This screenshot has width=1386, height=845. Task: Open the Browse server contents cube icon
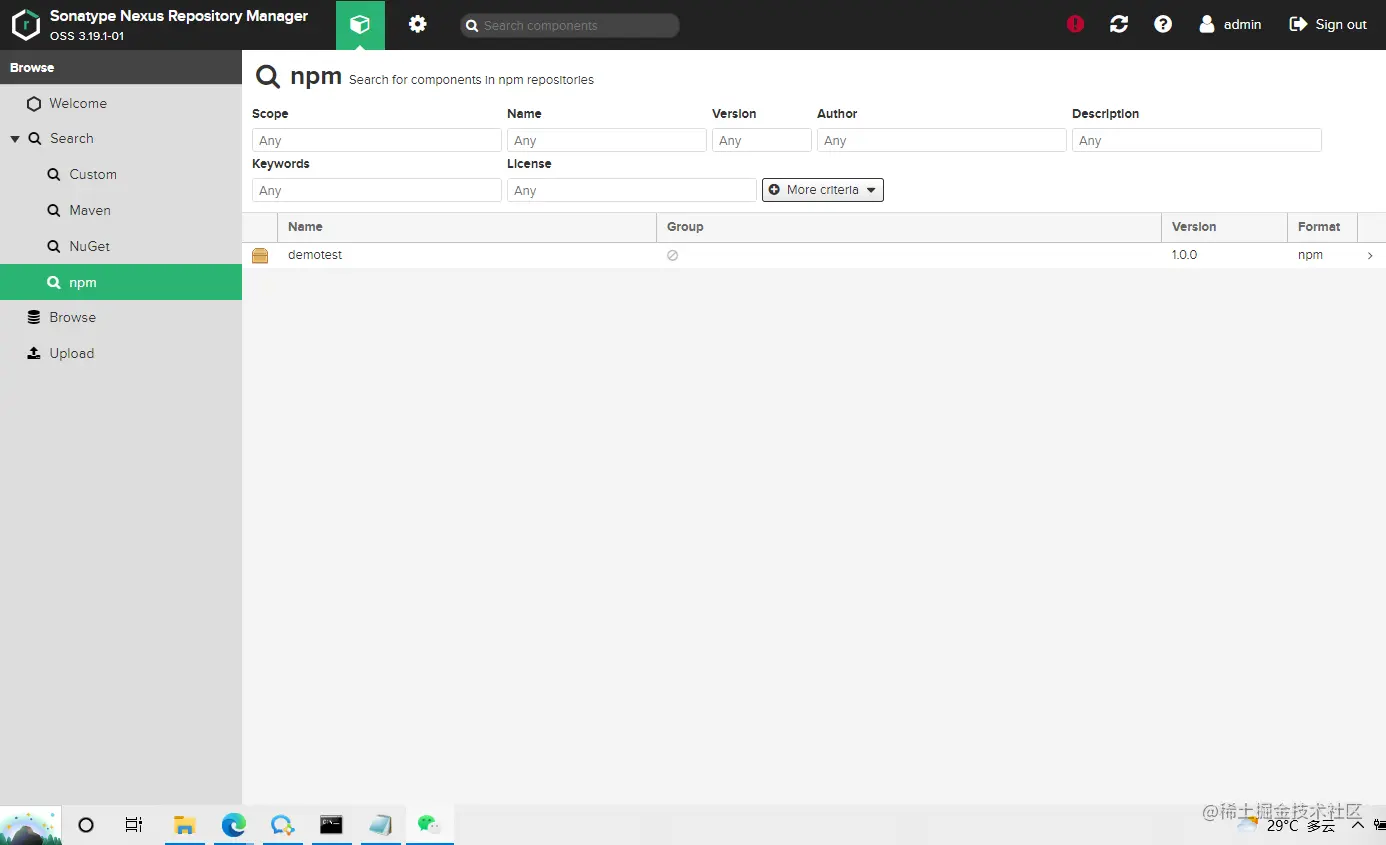[360, 25]
